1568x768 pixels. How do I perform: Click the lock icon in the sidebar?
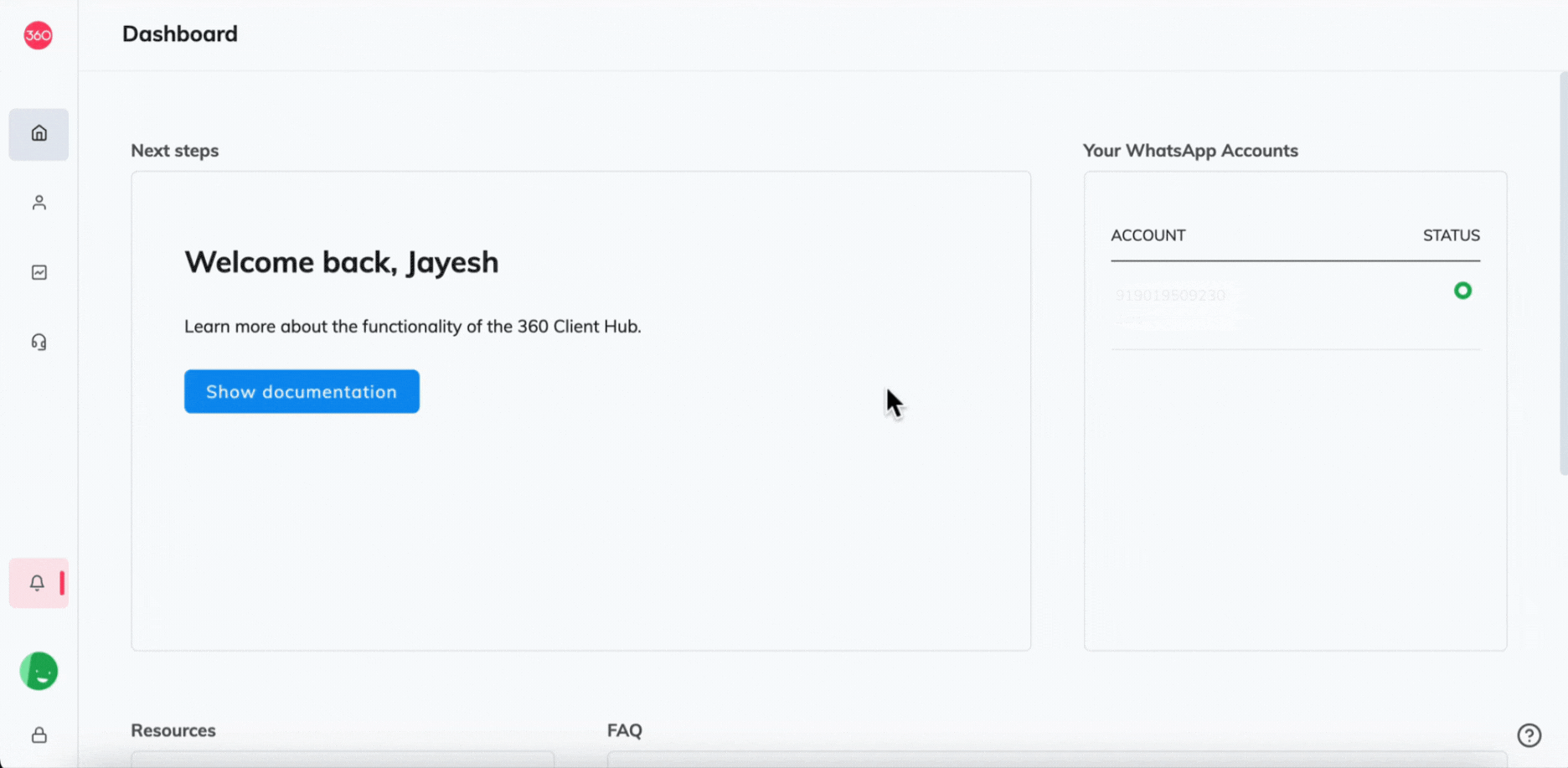click(39, 735)
